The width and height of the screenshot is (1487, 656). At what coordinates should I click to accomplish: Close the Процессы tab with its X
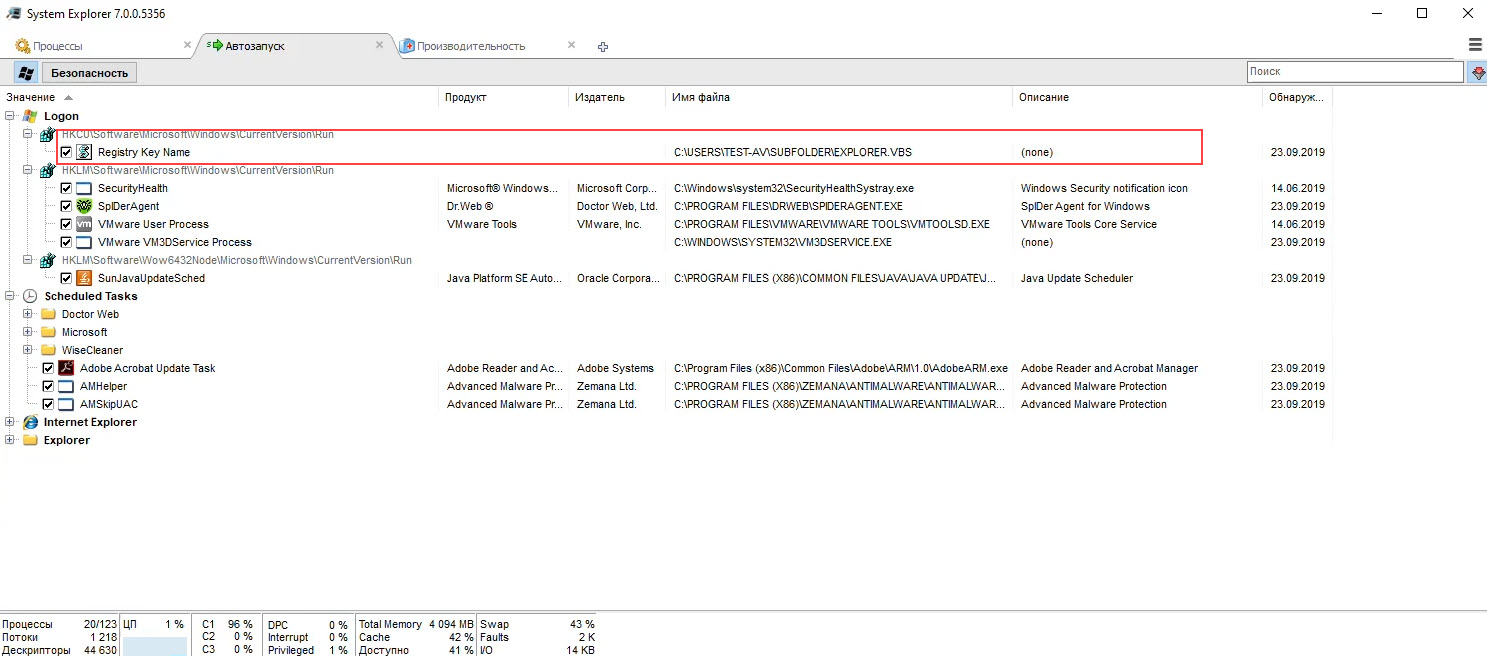pyautogui.click(x=187, y=45)
